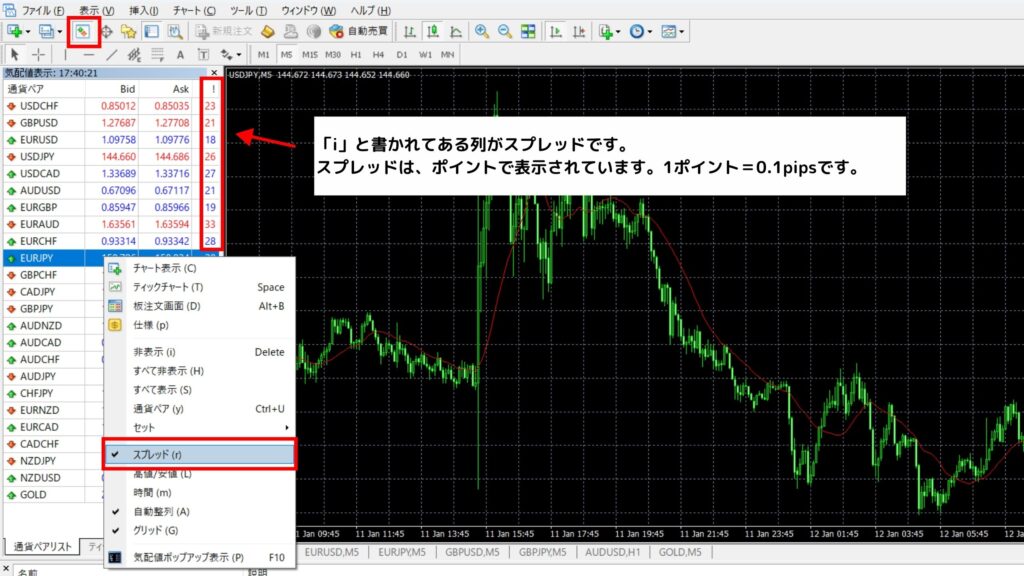Toggle グリッド (G) option in context menu
This screenshot has width=1024, height=576.
(x=155, y=530)
